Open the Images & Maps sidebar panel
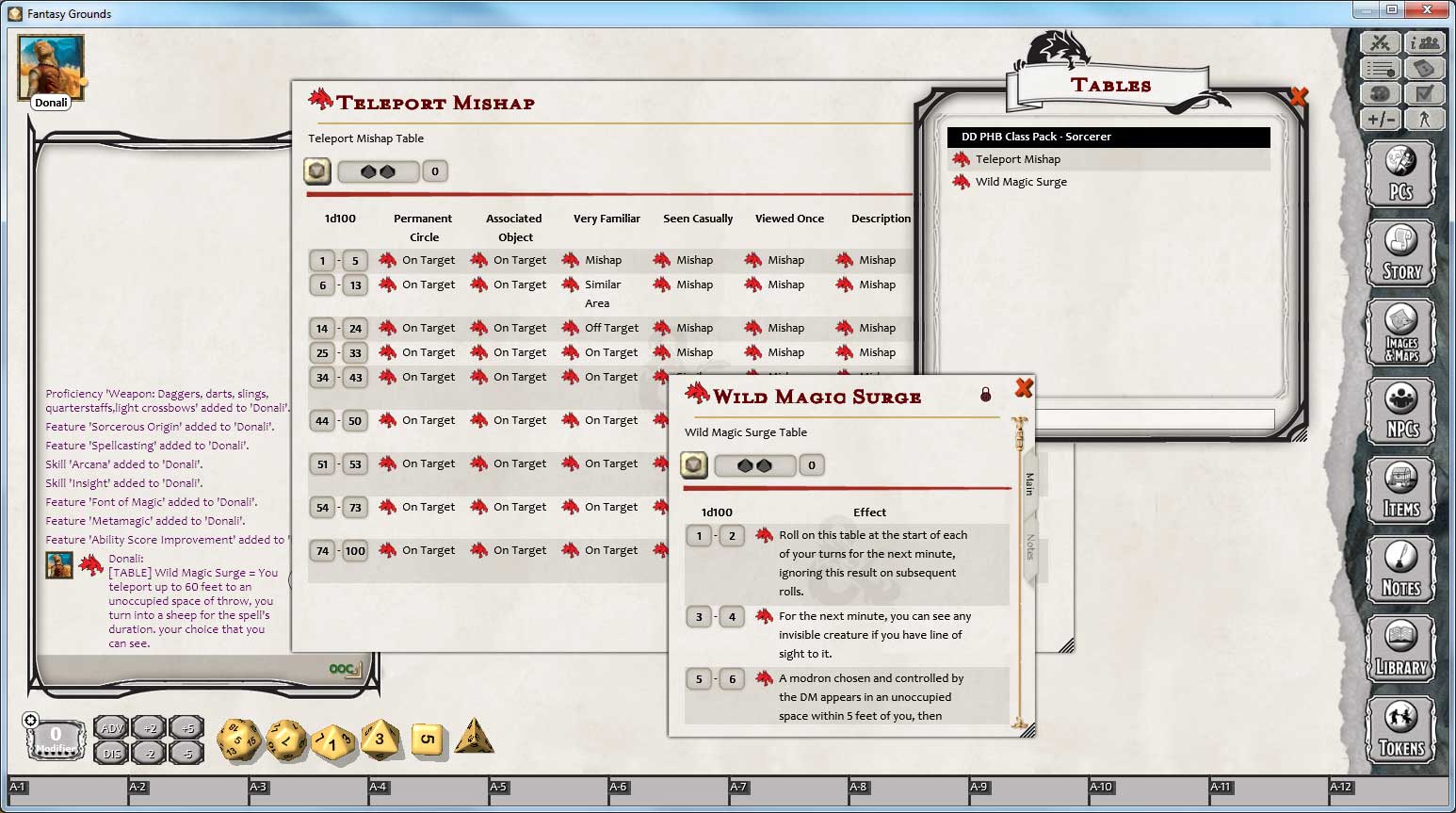 [1402, 332]
